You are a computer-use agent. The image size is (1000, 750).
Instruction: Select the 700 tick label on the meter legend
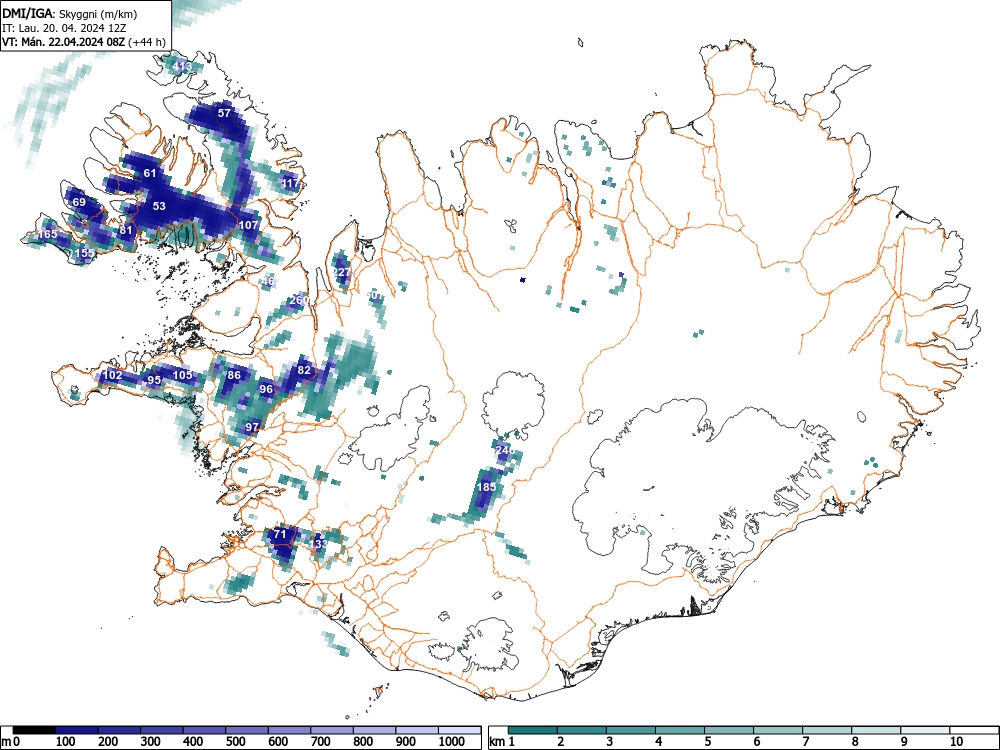[x=321, y=742]
